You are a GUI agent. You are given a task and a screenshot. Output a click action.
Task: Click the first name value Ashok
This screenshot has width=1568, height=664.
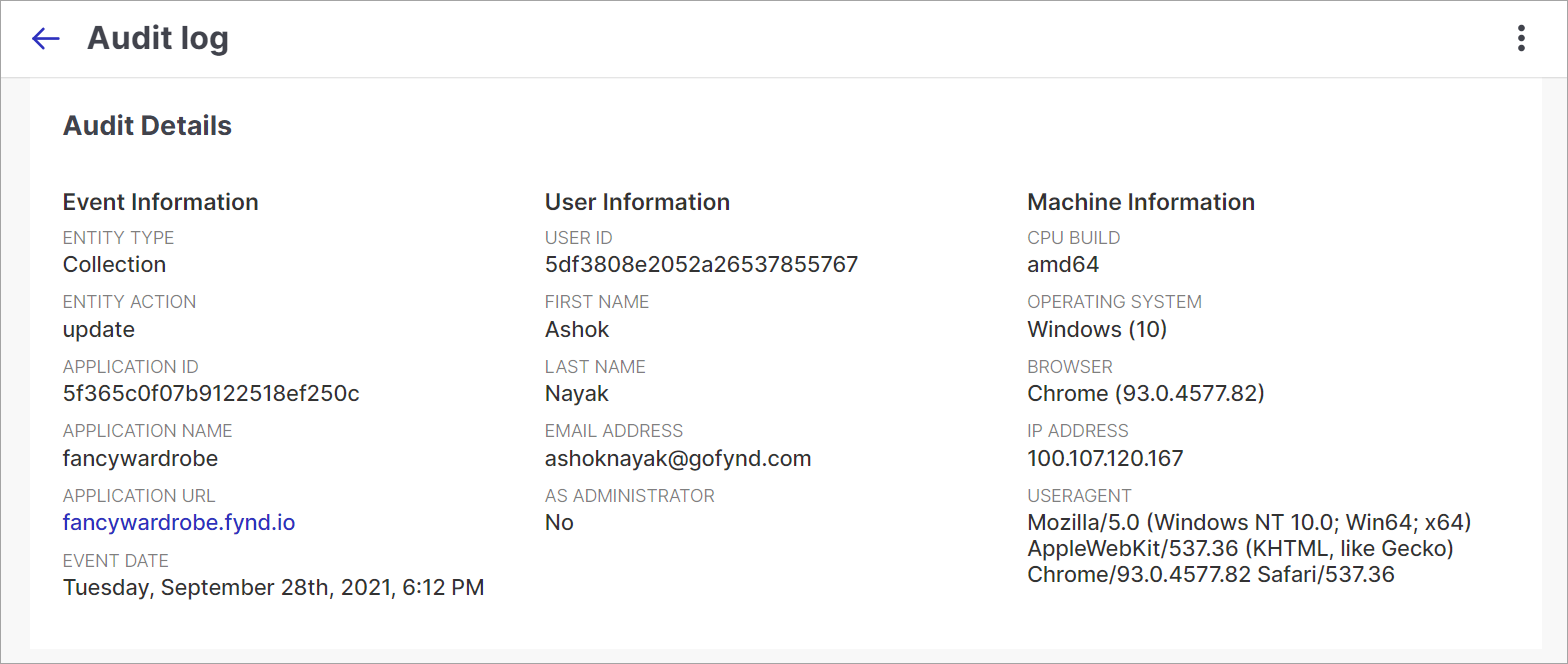tap(577, 329)
